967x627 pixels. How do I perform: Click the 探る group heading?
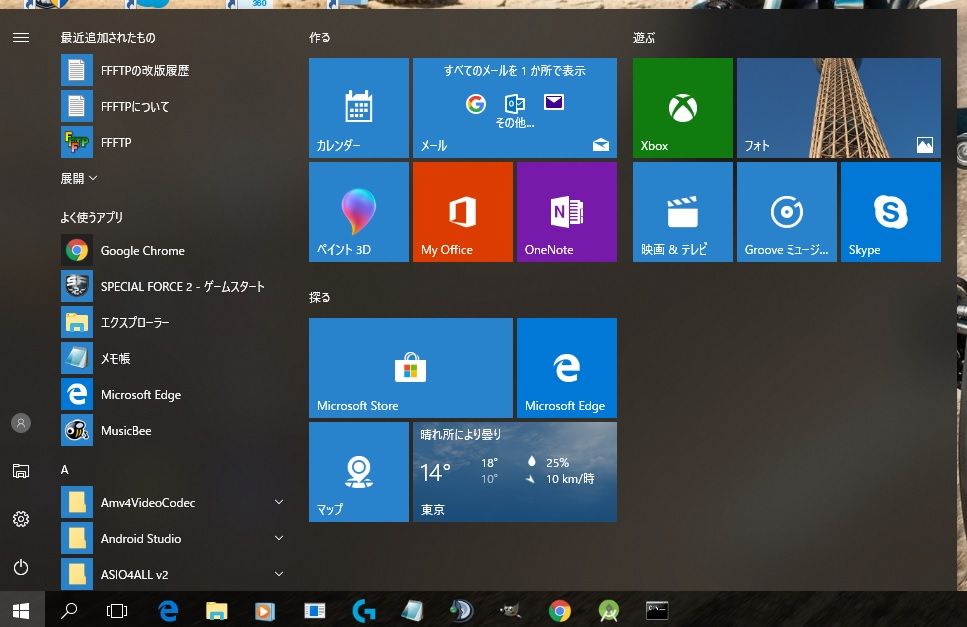pos(319,297)
